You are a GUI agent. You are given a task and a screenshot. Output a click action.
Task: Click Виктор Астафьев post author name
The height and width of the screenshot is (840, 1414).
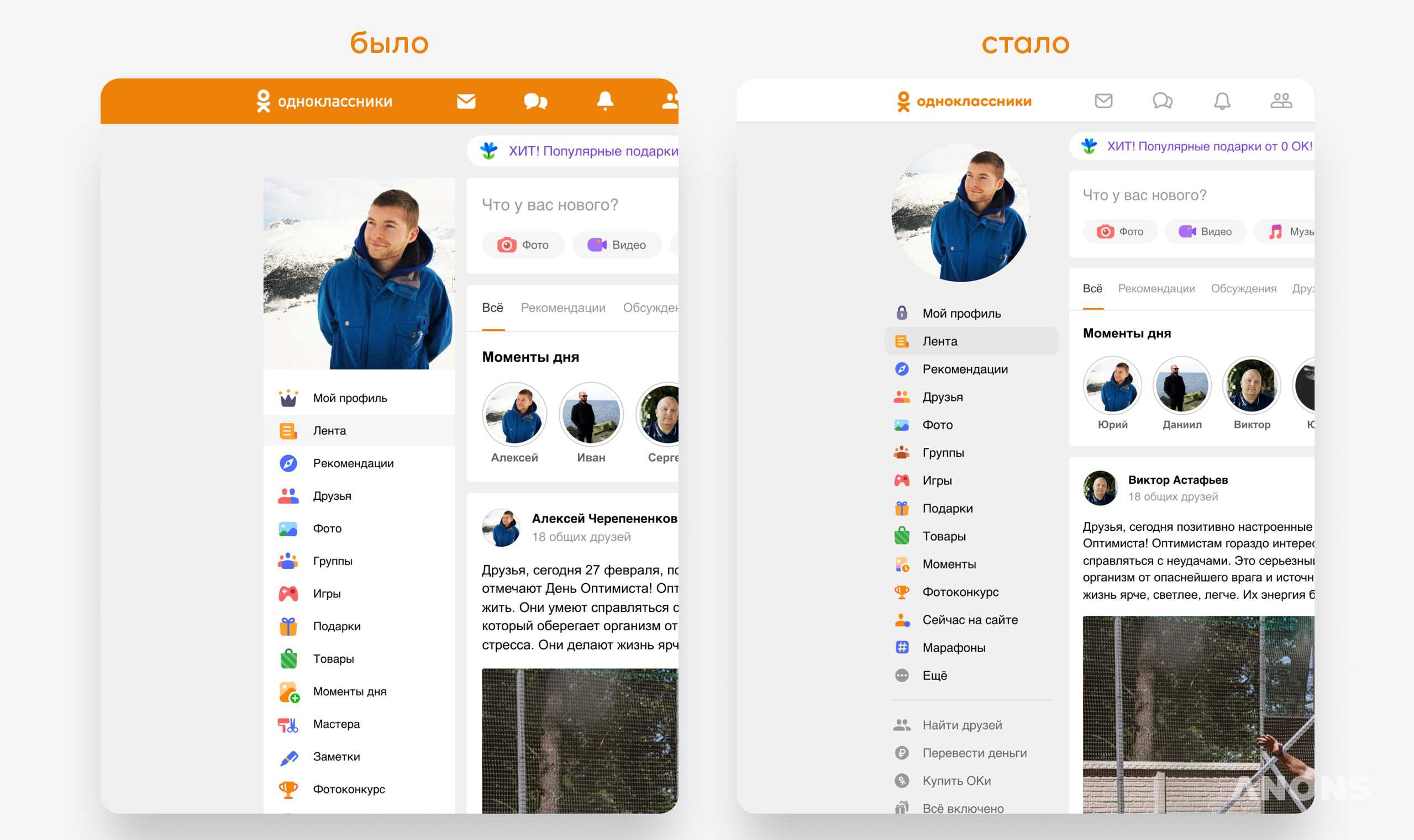tap(1178, 480)
